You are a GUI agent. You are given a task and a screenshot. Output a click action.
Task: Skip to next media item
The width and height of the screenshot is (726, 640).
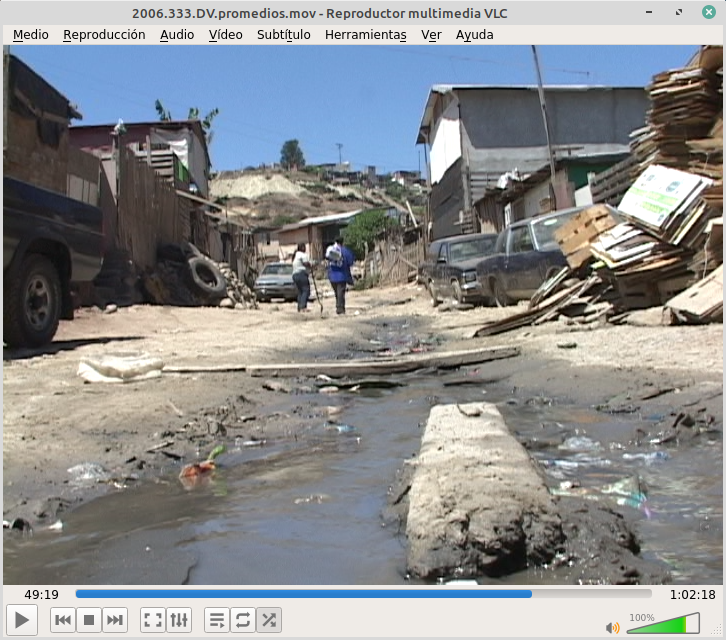click(115, 620)
